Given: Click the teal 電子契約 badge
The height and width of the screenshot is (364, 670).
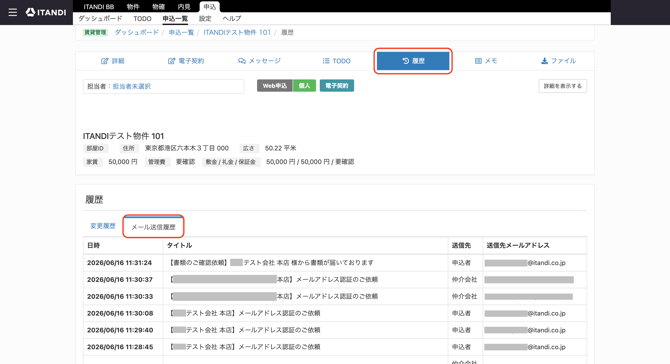Looking at the screenshot, I should pos(337,86).
